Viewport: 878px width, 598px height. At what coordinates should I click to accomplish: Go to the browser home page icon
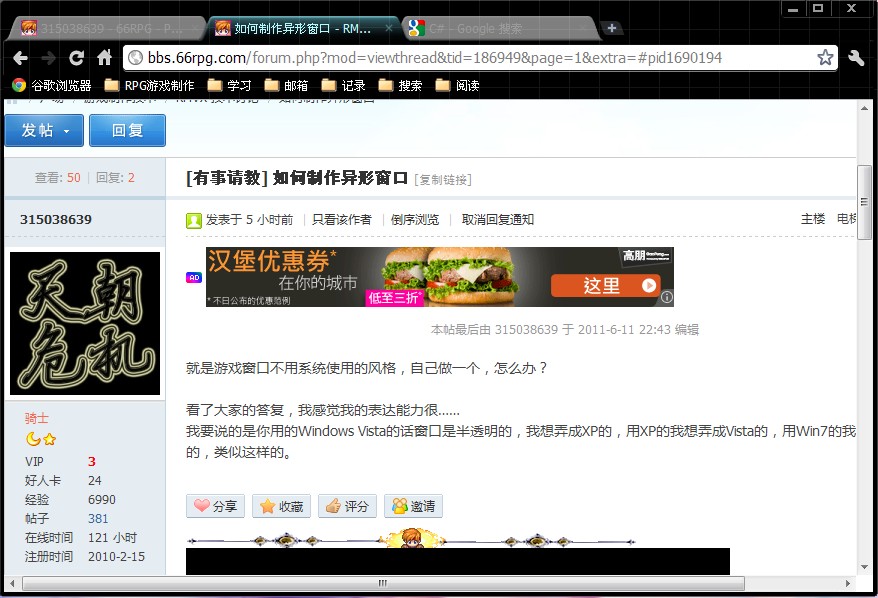point(104,58)
